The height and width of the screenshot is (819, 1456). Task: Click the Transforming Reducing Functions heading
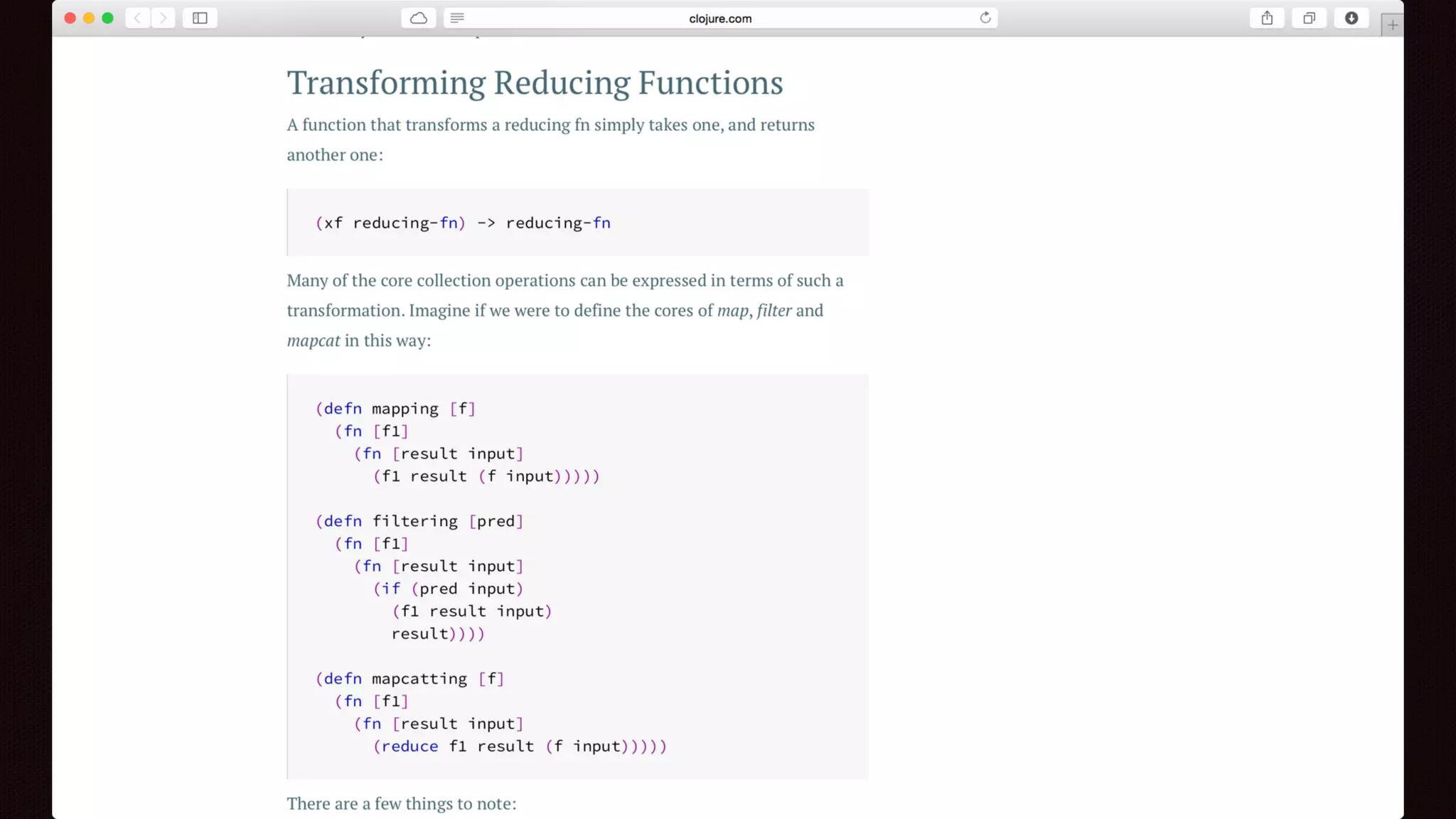(535, 82)
